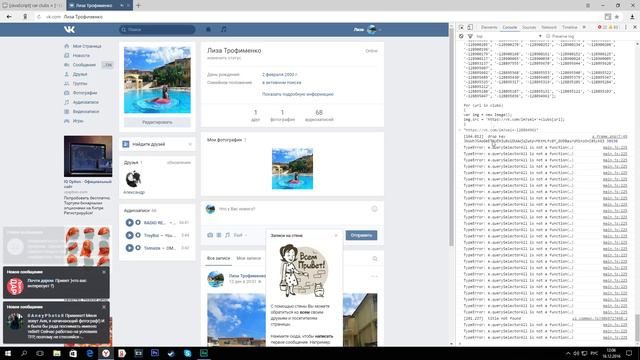Switch to the Все записи tab

tap(218, 258)
